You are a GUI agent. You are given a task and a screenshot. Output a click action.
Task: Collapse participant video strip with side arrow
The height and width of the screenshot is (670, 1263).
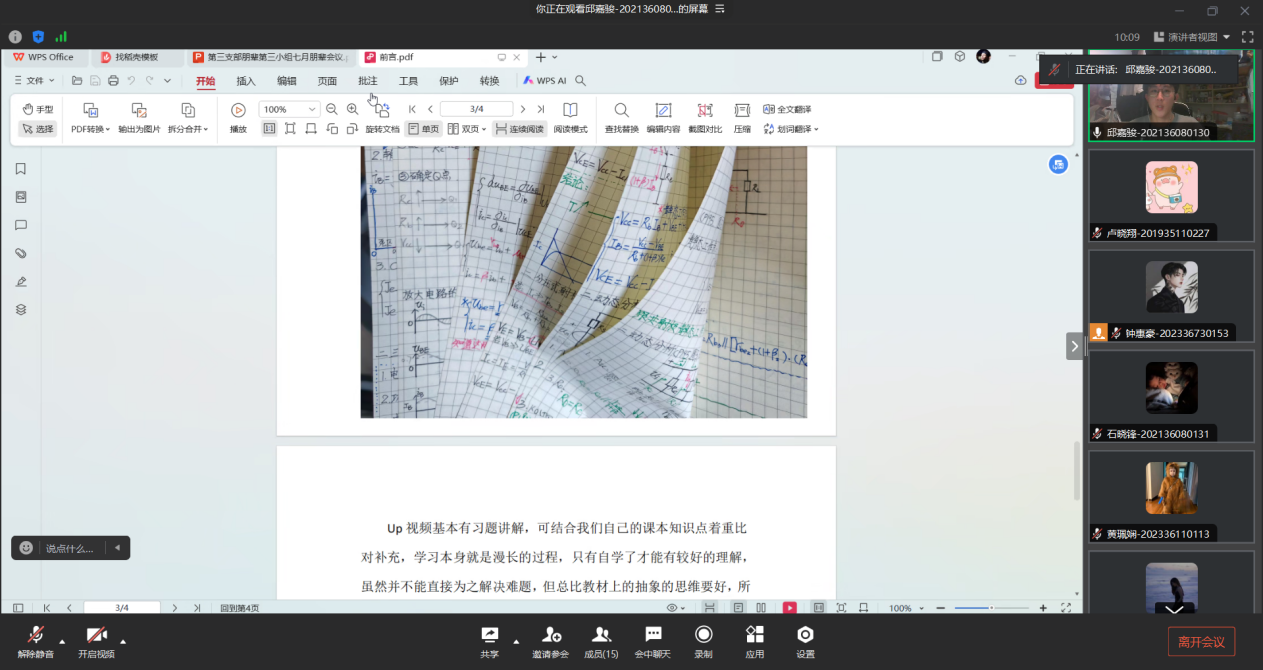pos(1074,346)
